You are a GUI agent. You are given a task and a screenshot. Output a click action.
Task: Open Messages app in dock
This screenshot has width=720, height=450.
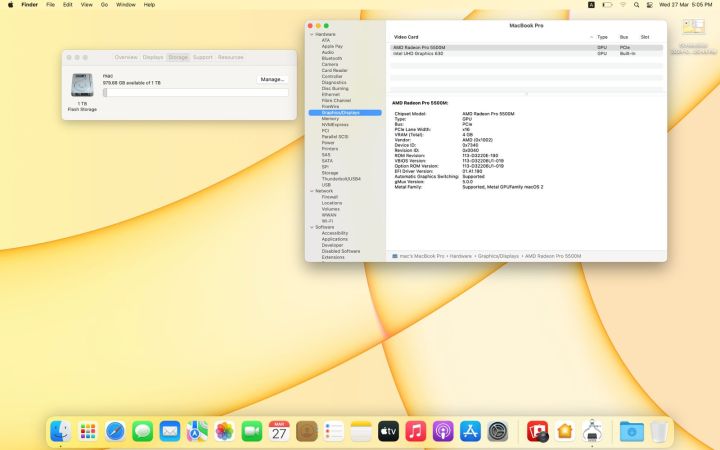click(142, 431)
